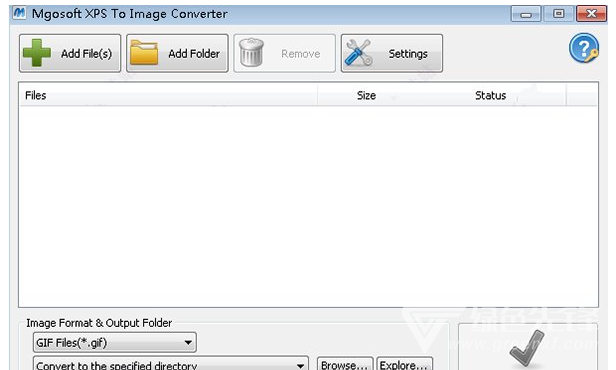Minimize the converter window
Image resolution: width=616 pixels, height=370 pixels.
[526, 14]
